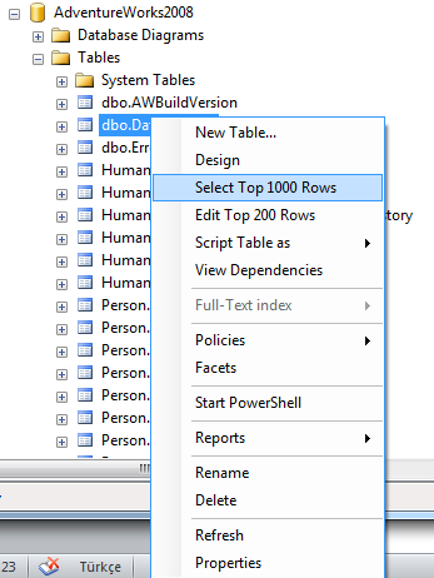
Task: Click the Türkçe language indicator
Action: pyautogui.click(x=100, y=567)
